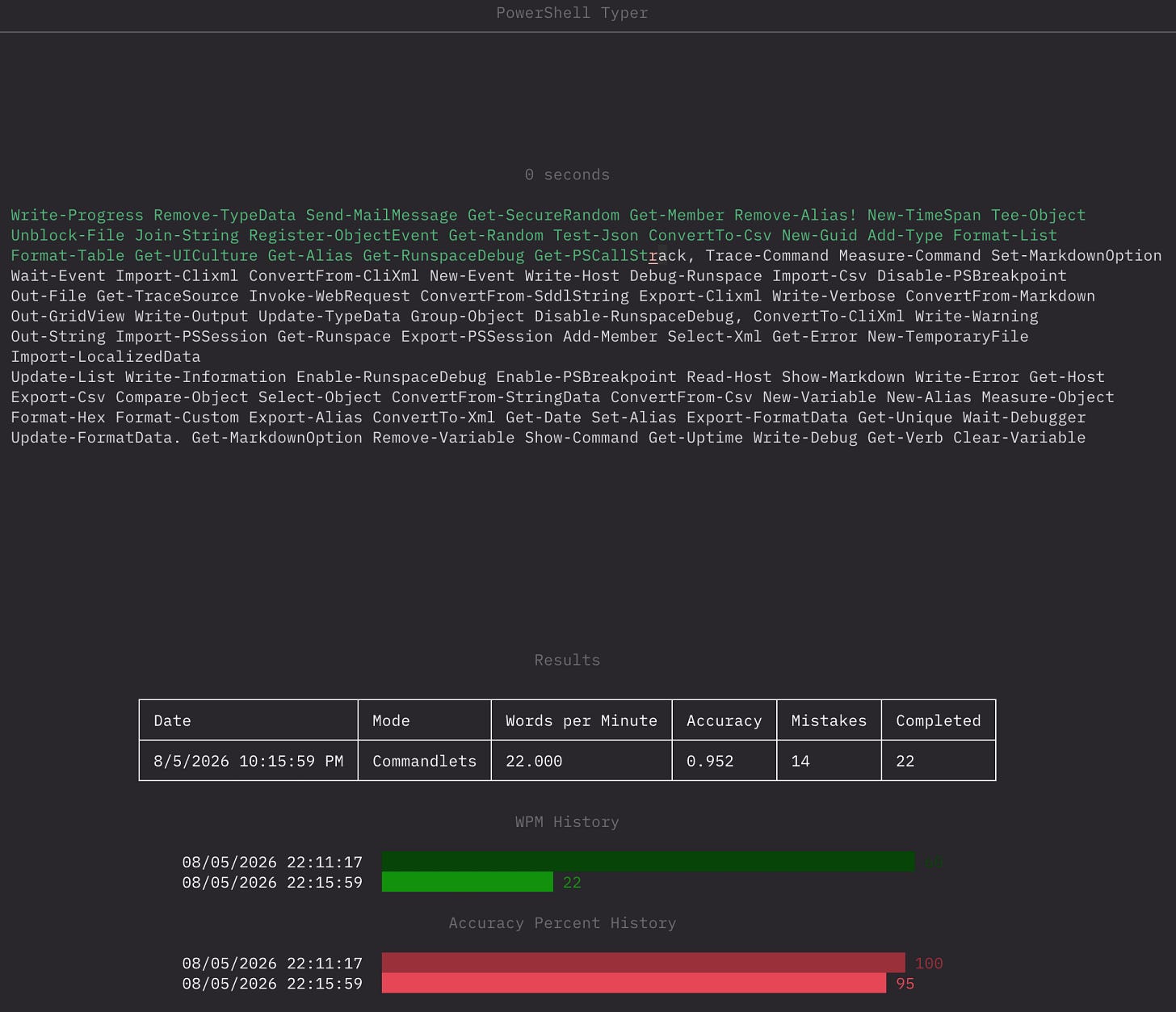1176x1012 pixels.
Task: Click the WPM History heading
Action: [x=567, y=821]
